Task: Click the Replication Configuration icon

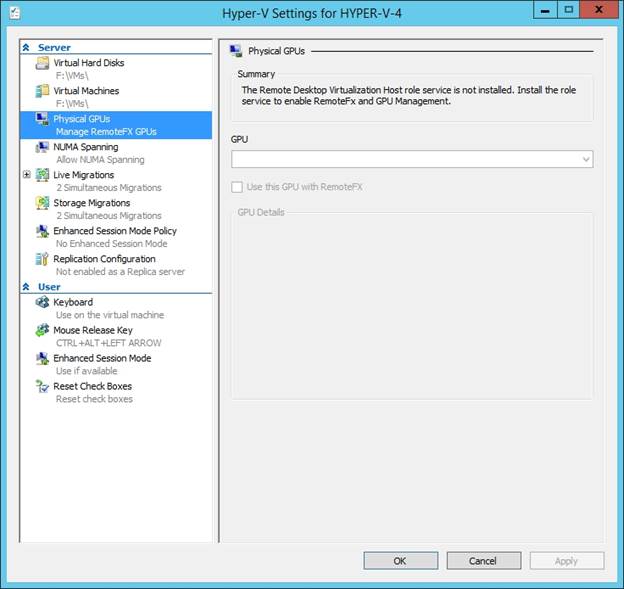Action: 42,259
